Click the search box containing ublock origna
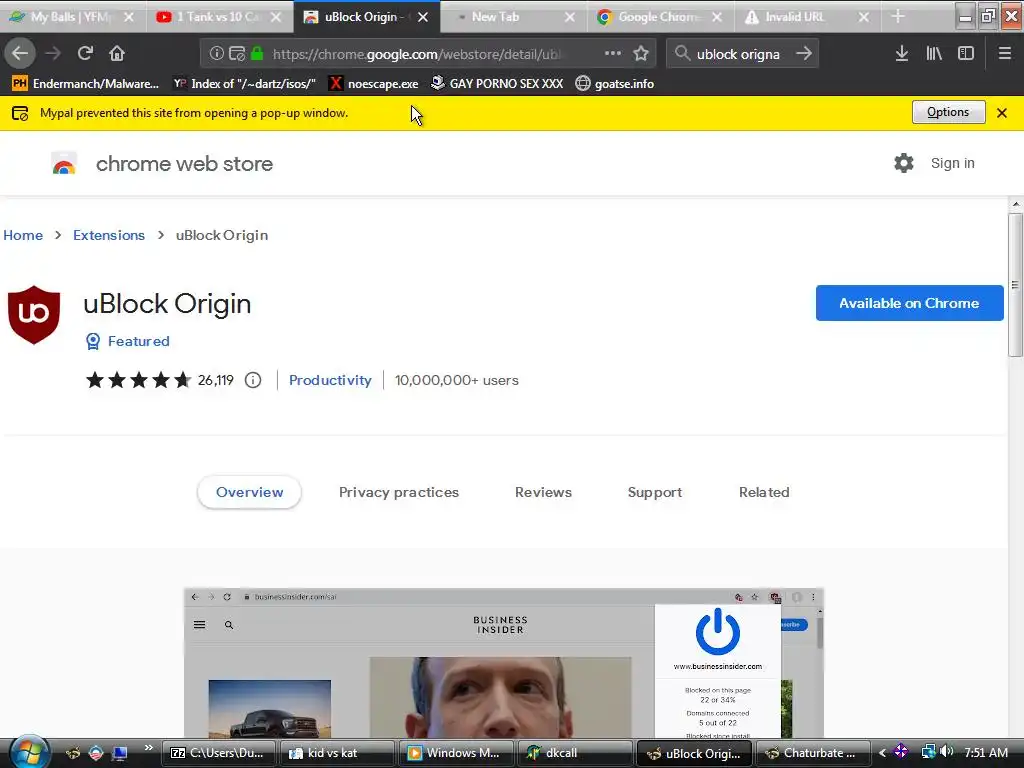Viewport: 1024px width, 768px height. tap(741, 54)
